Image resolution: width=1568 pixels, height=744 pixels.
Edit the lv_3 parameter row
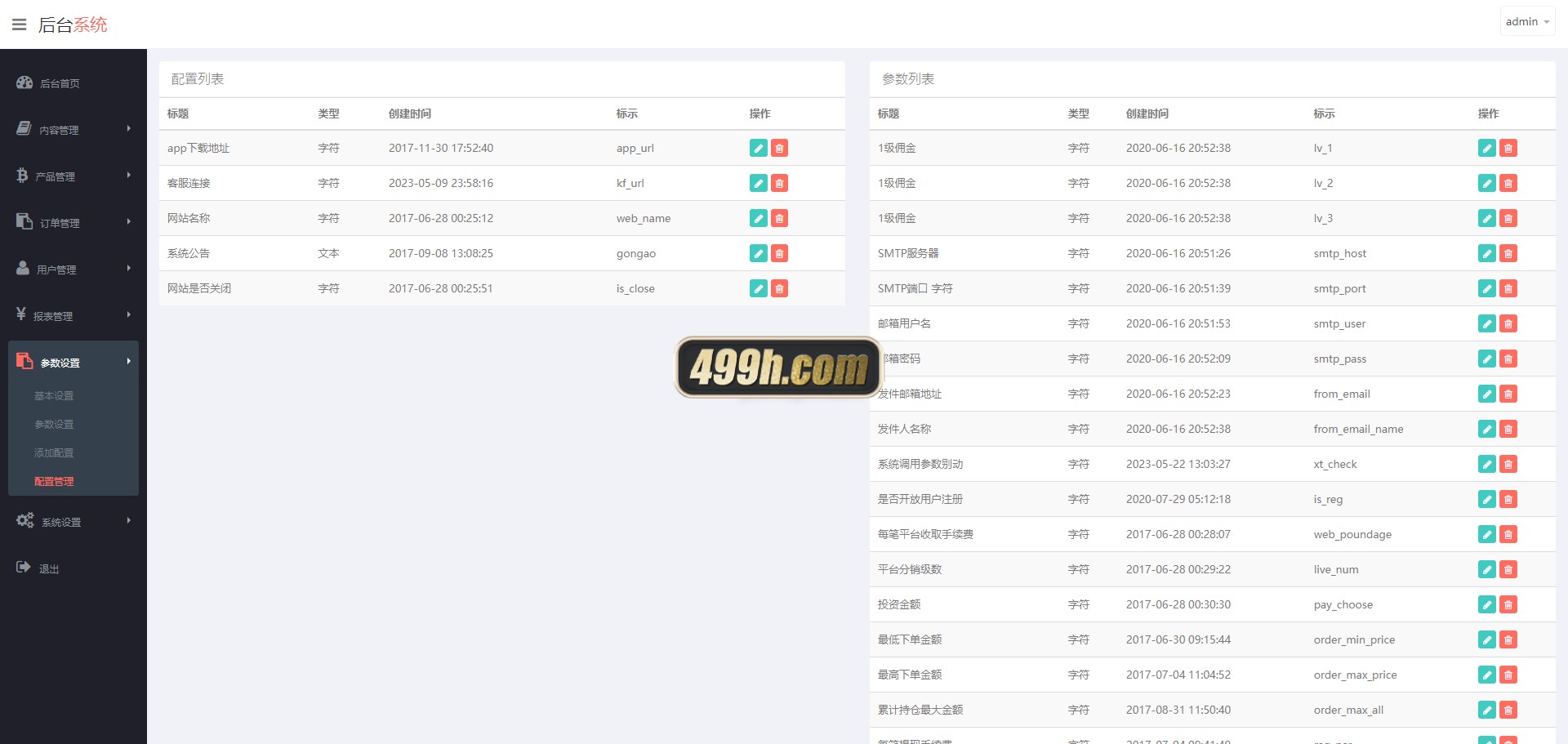coord(1487,218)
